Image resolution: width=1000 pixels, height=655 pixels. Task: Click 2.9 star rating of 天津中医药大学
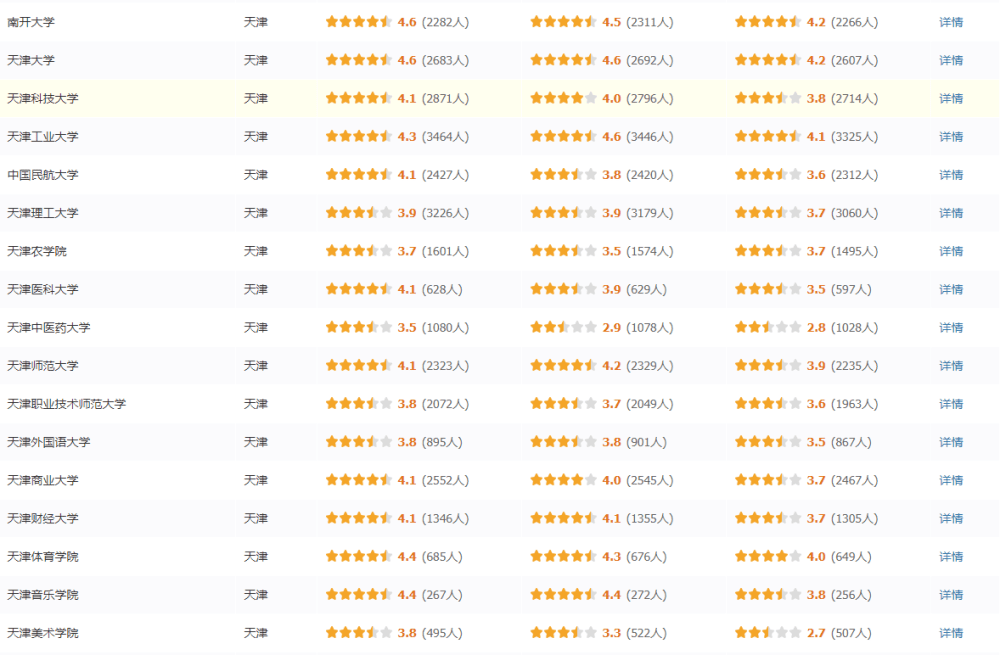pyautogui.click(x=563, y=328)
